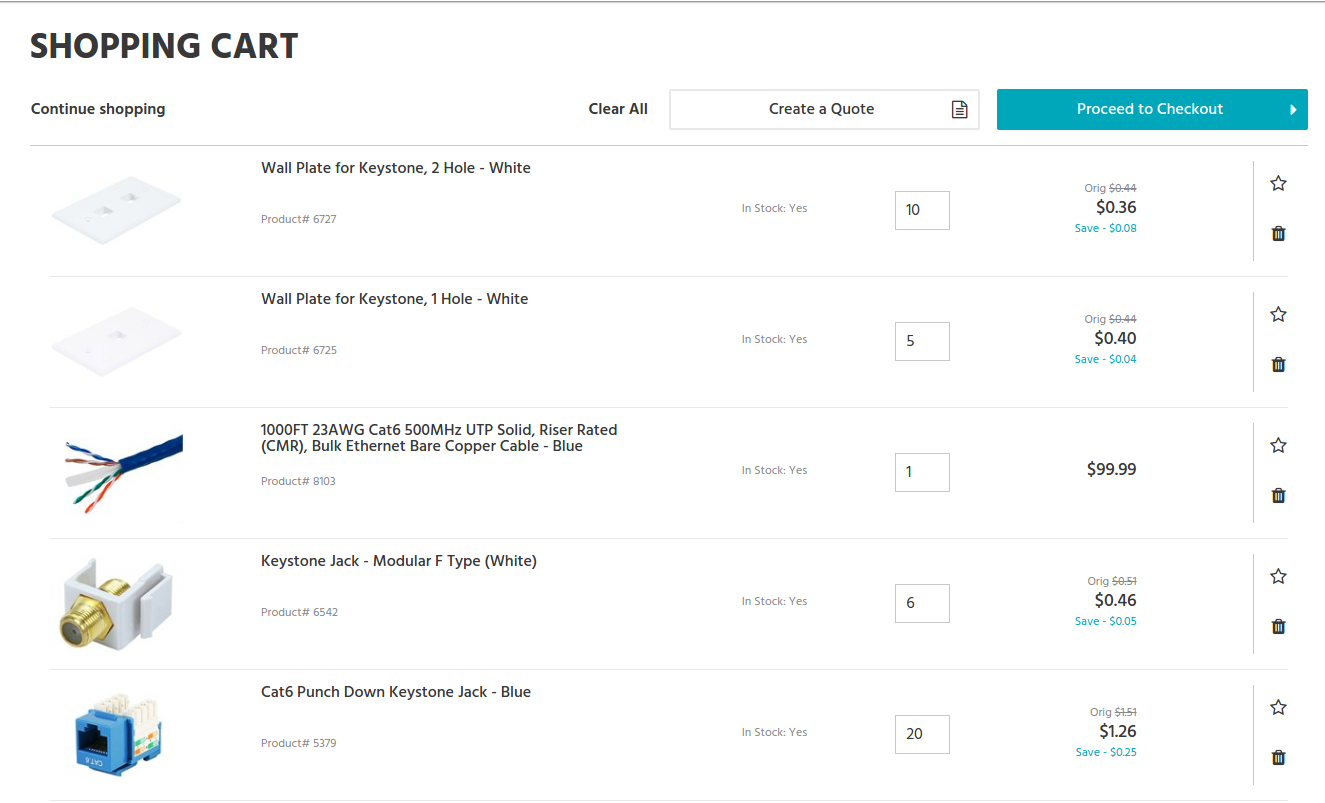Star the Keystone Jack Modular F Type
The height and width of the screenshot is (803, 1325).
click(x=1278, y=577)
